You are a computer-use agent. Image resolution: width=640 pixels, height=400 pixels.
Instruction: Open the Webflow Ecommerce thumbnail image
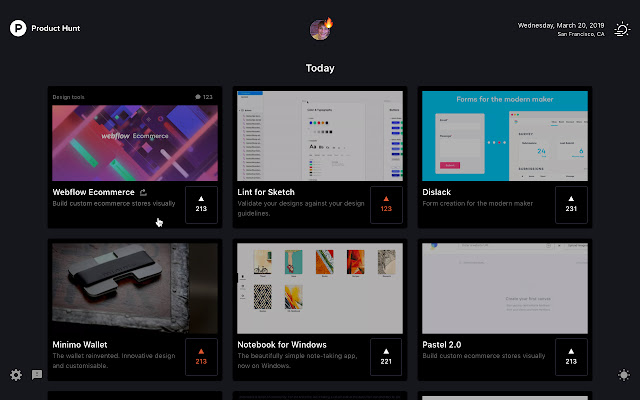click(x=135, y=143)
